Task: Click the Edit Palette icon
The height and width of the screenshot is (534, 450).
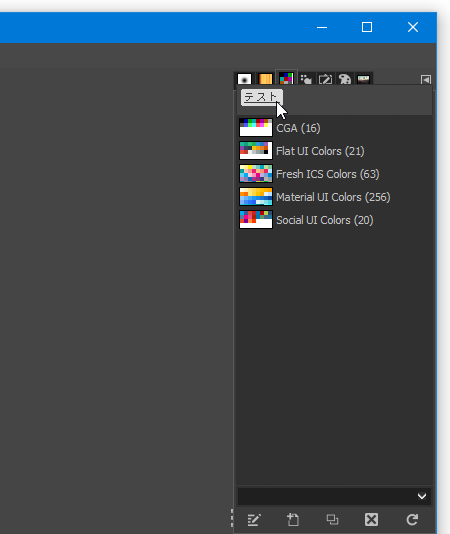Action: tap(254, 520)
